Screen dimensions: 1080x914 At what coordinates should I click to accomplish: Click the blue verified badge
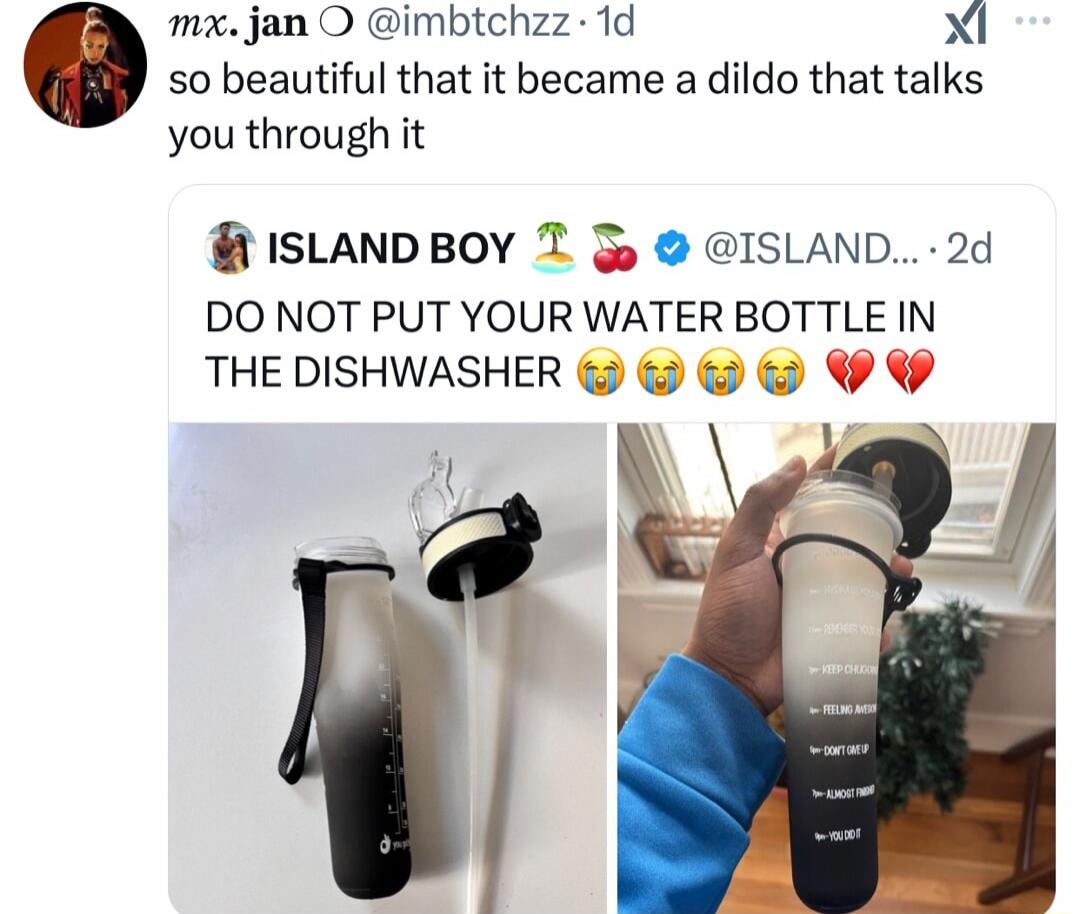pyautogui.click(x=672, y=248)
